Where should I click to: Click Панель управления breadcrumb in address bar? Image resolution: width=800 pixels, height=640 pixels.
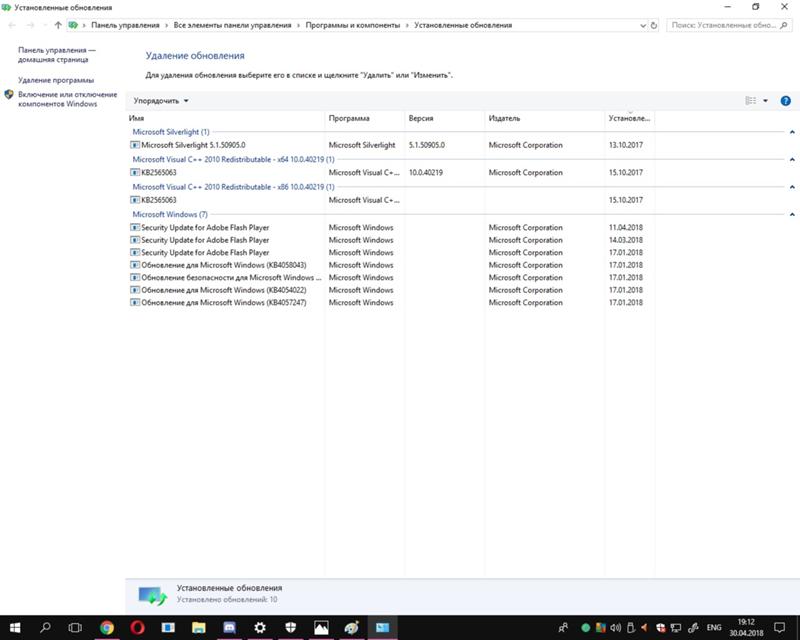click(125, 25)
